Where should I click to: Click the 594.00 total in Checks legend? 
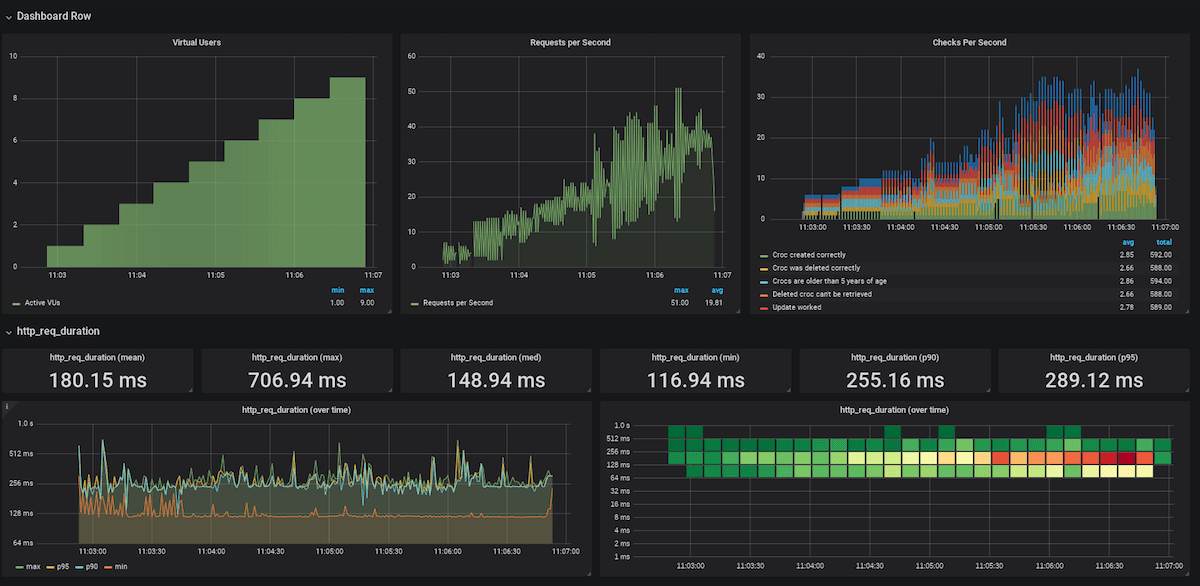tap(1160, 281)
